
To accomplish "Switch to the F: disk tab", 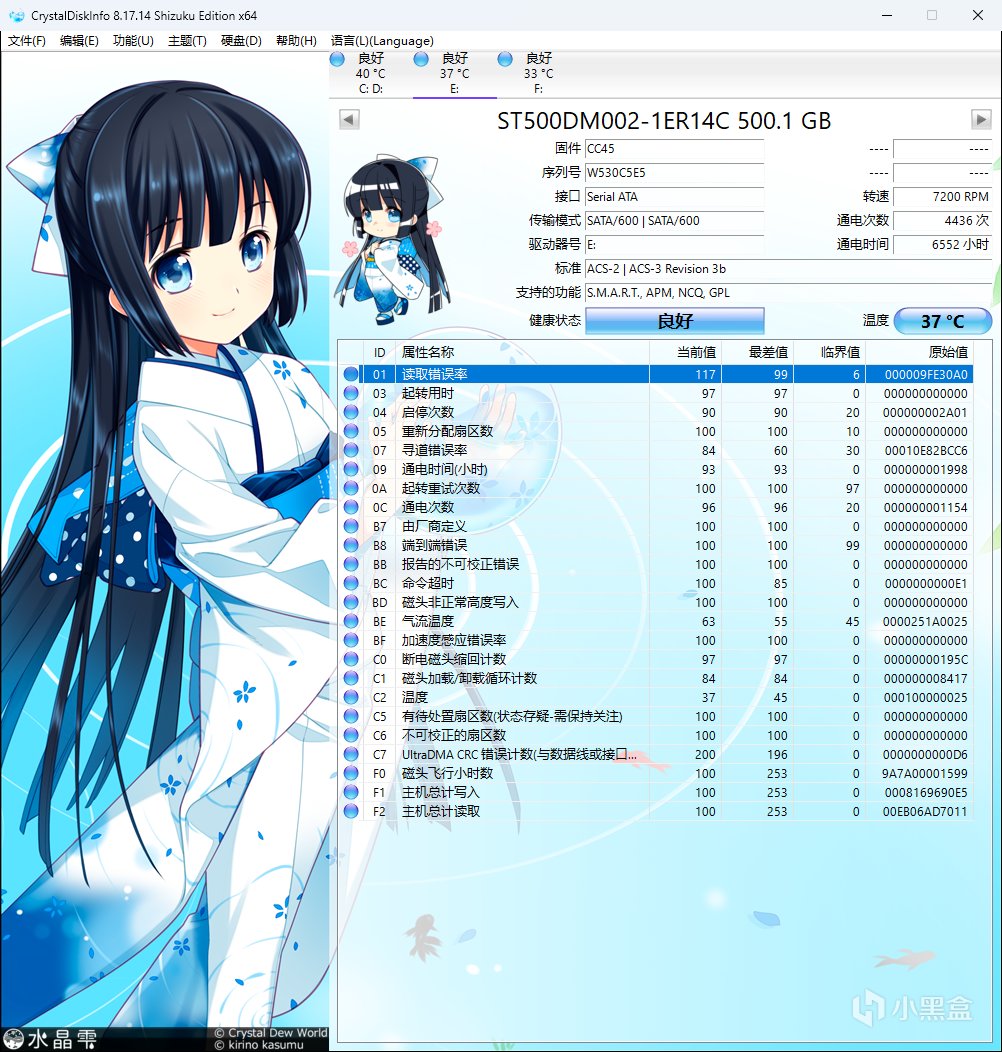I will (538, 74).
